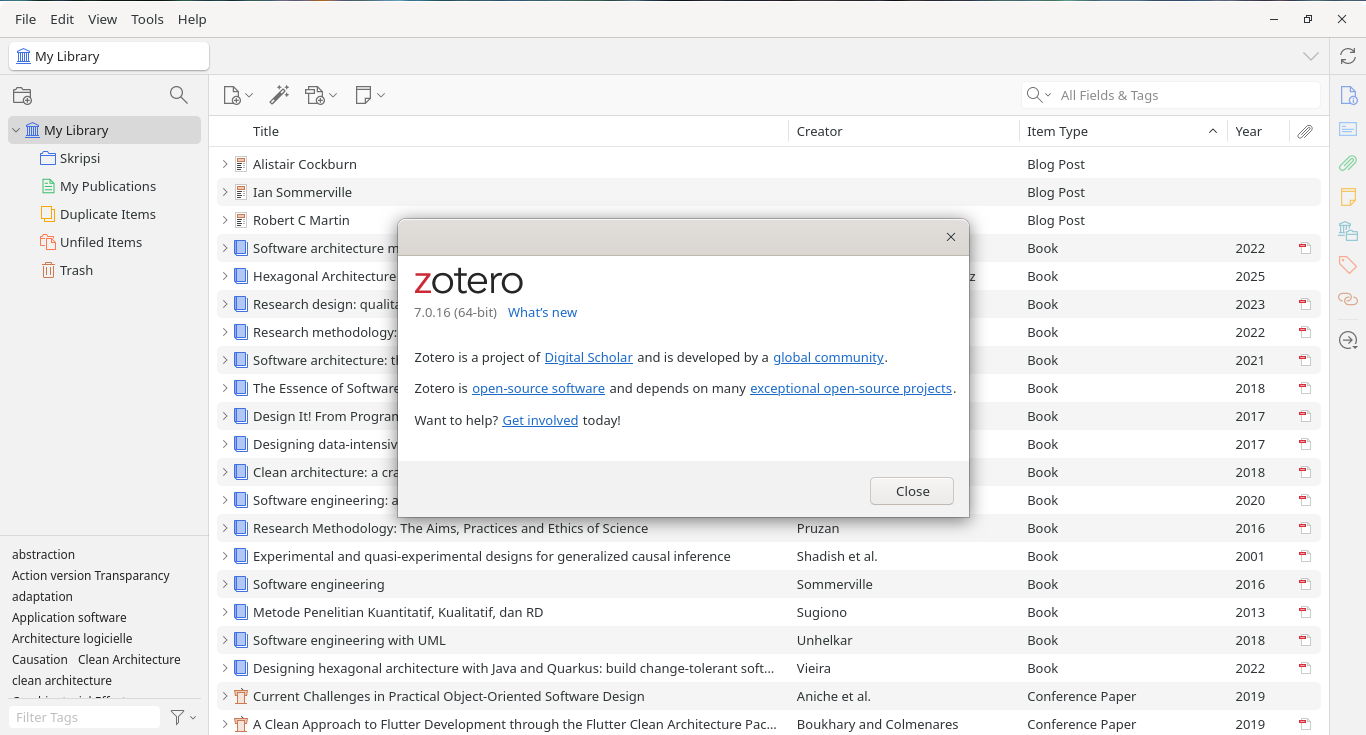Click PDF icon on Shadish et al. row
Viewport: 1366px width, 735px height.
(1305, 556)
